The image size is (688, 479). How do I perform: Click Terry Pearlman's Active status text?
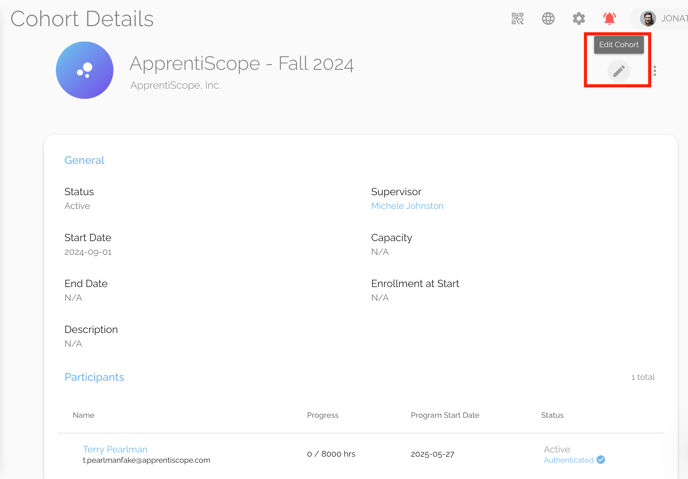(x=557, y=449)
